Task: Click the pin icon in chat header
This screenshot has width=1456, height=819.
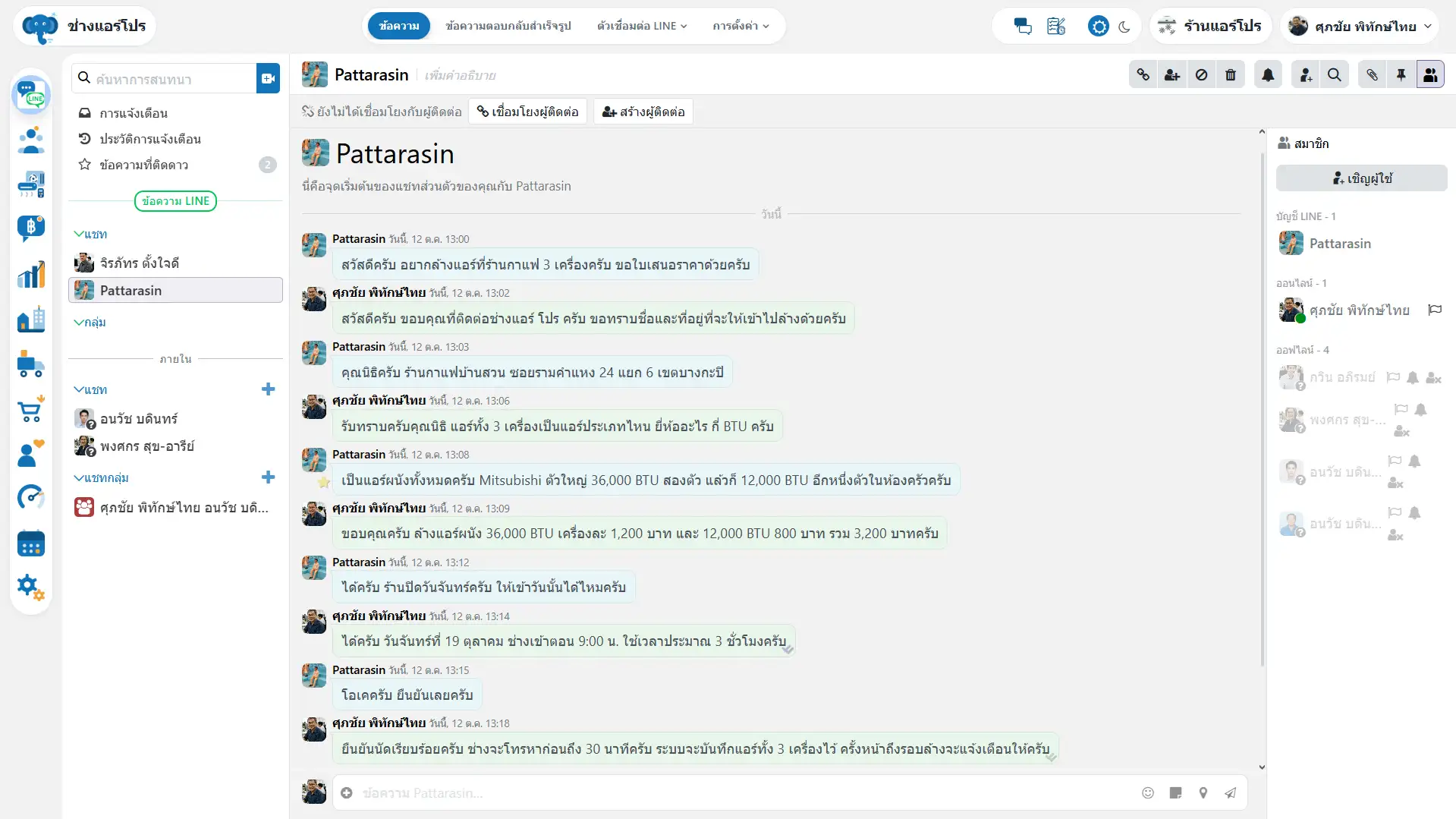Action: 1401,74
